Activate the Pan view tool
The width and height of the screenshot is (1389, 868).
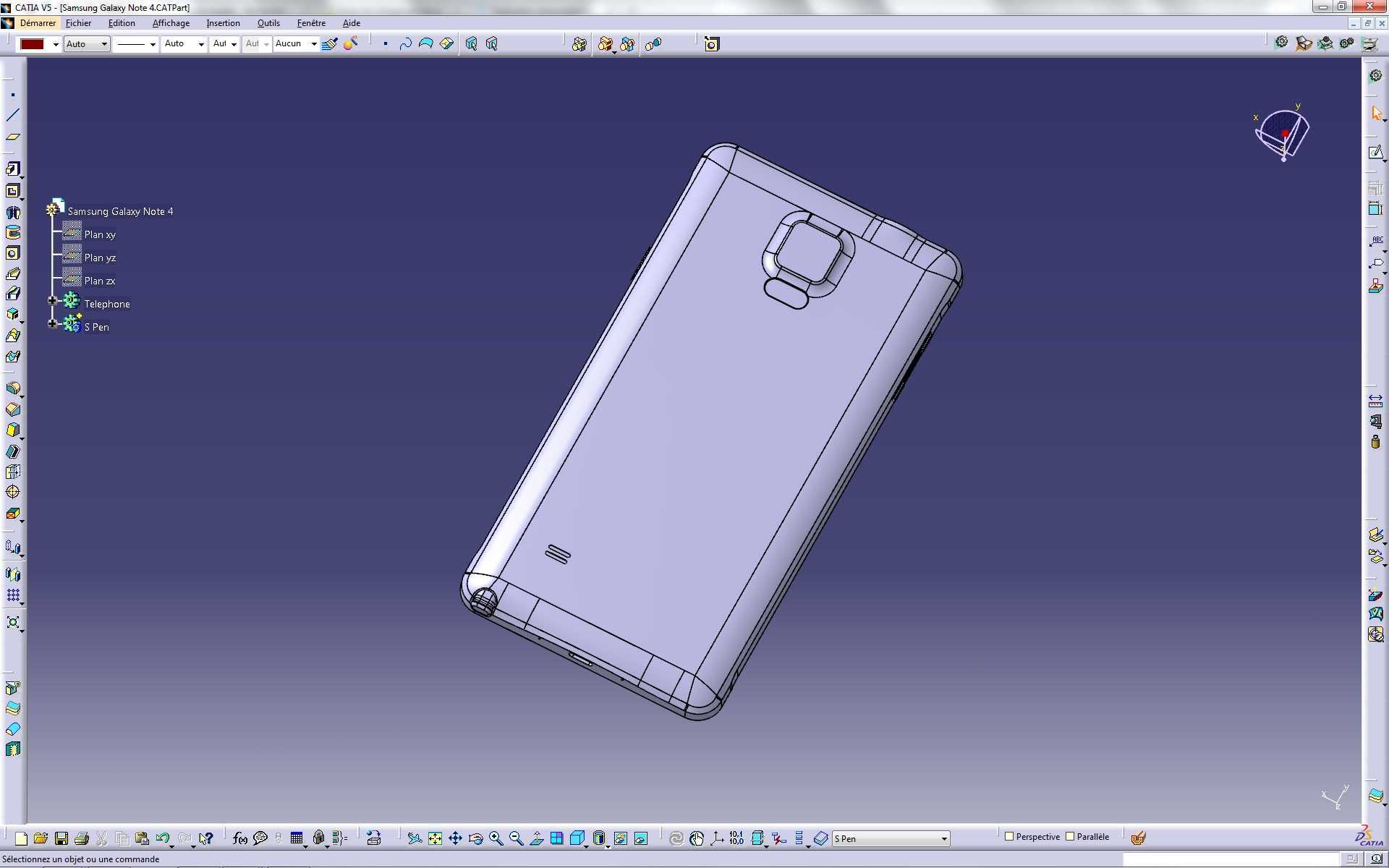[455, 838]
